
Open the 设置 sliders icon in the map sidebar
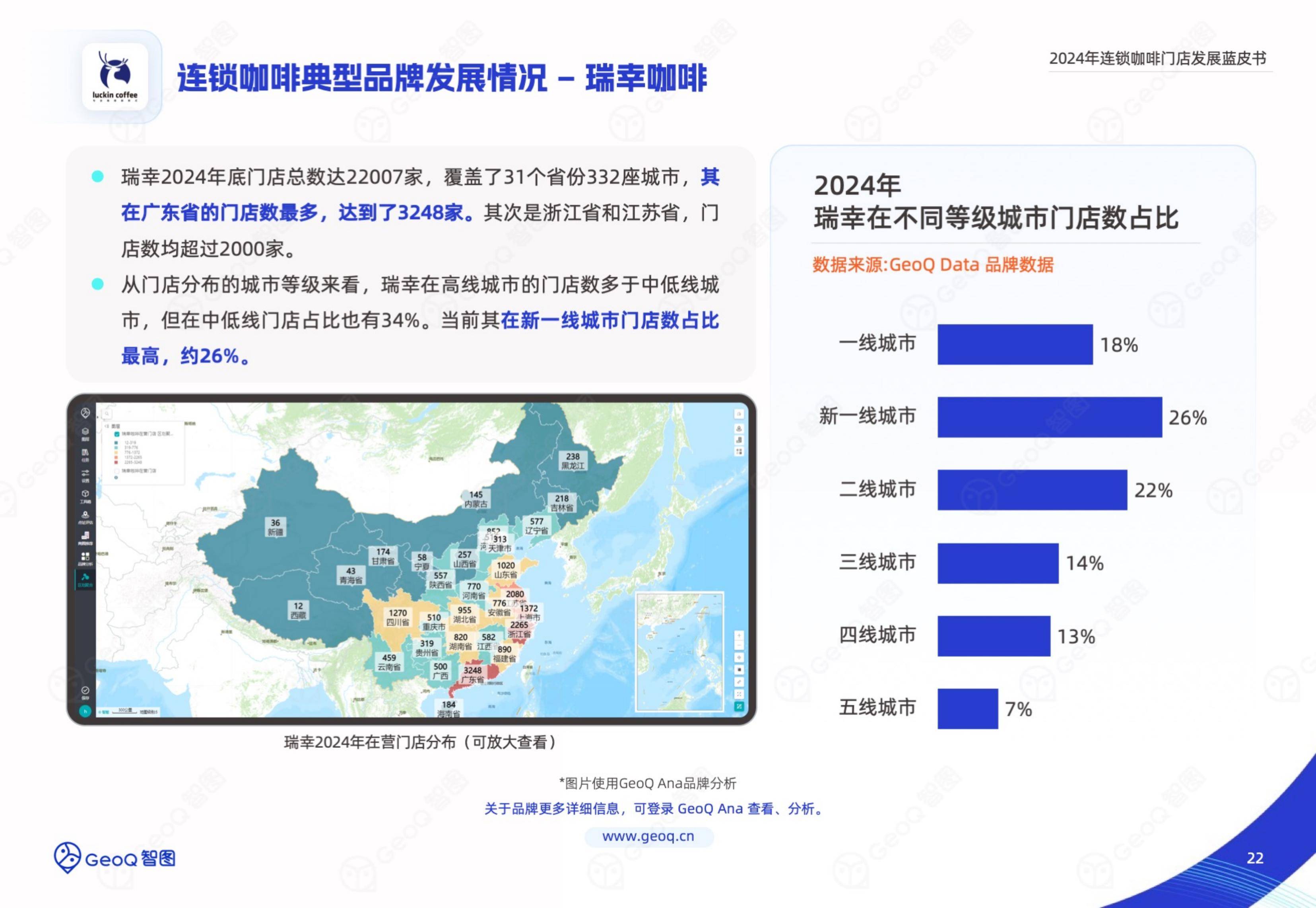[x=85, y=476]
